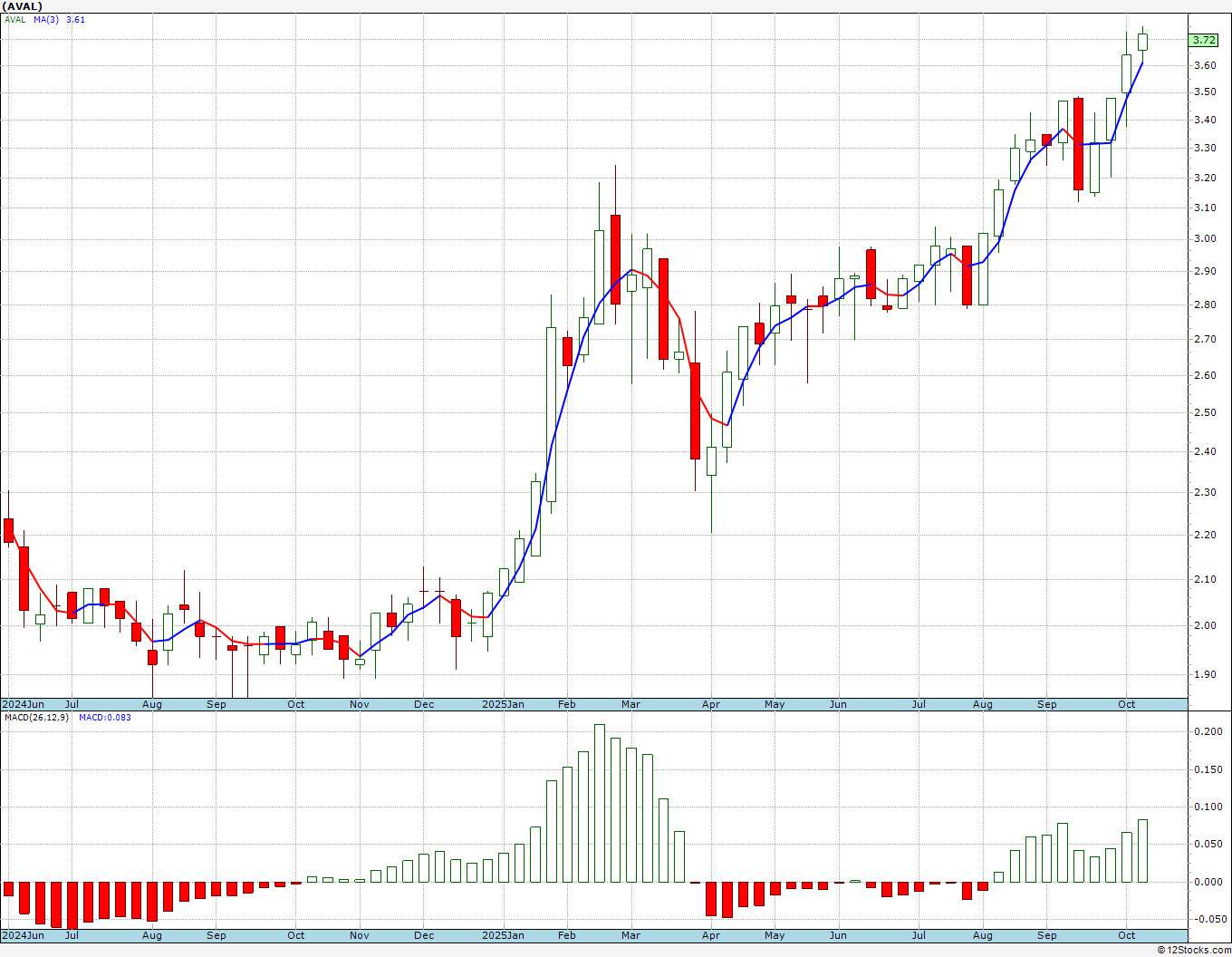
Task: Click the 1.90 price axis label
Action: pos(1205,675)
